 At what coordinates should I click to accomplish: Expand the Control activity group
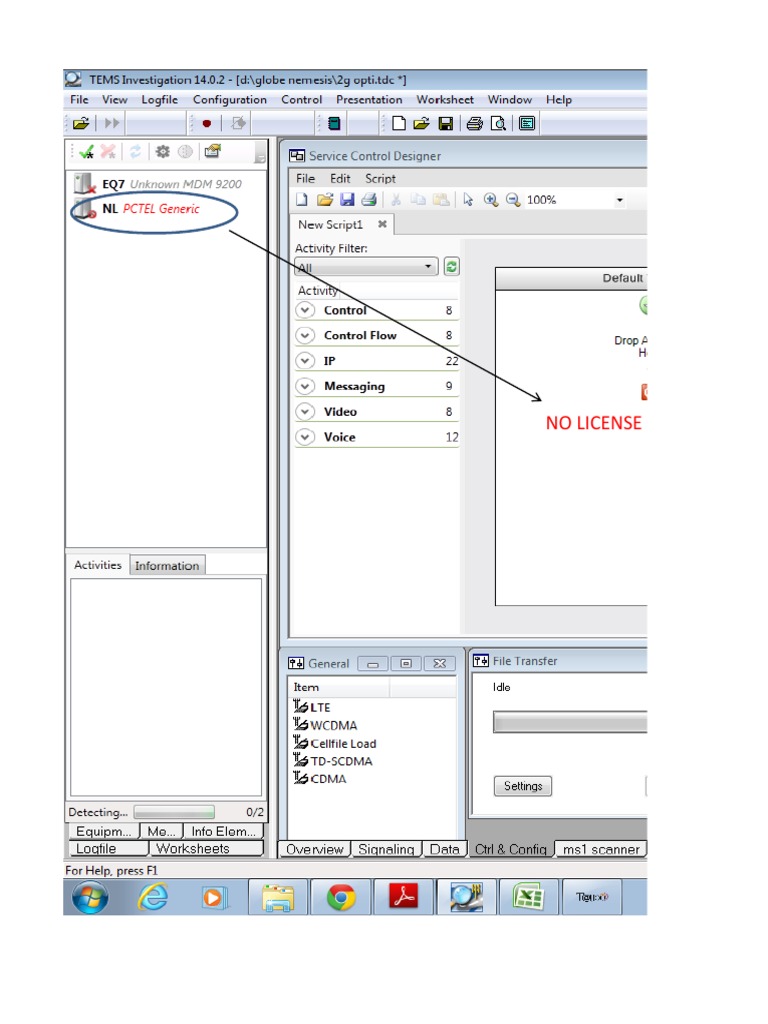[304, 310]
